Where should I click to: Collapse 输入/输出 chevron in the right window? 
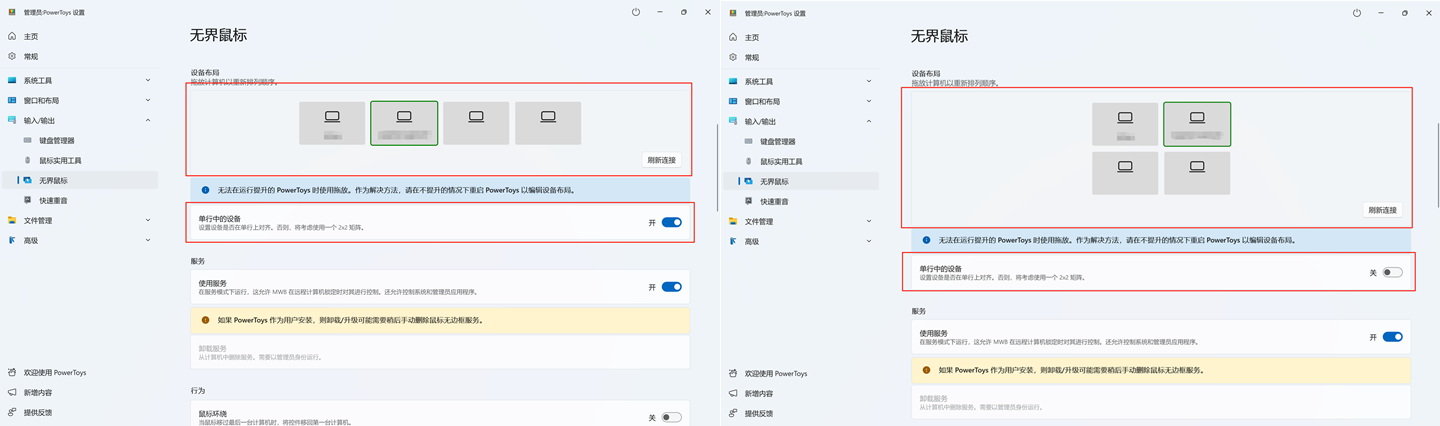pyautogui.click(x=869, y=121)
